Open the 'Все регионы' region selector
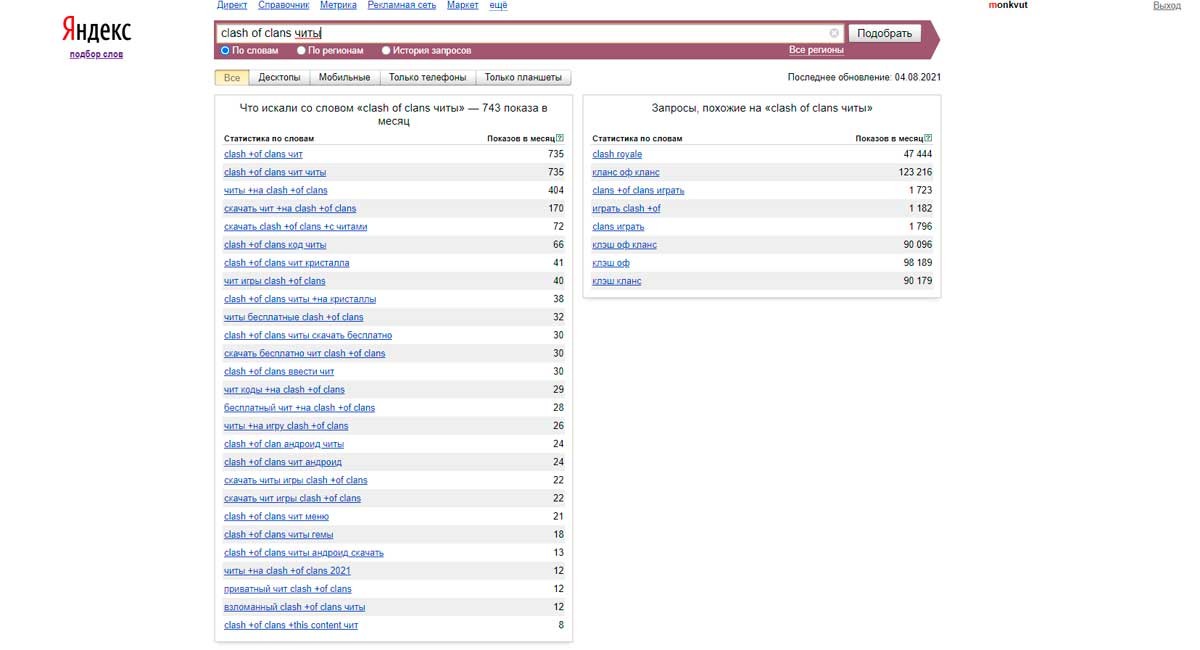Viewport: 1200px width, 650px height. pyautogui.click(x=816, y=50)
